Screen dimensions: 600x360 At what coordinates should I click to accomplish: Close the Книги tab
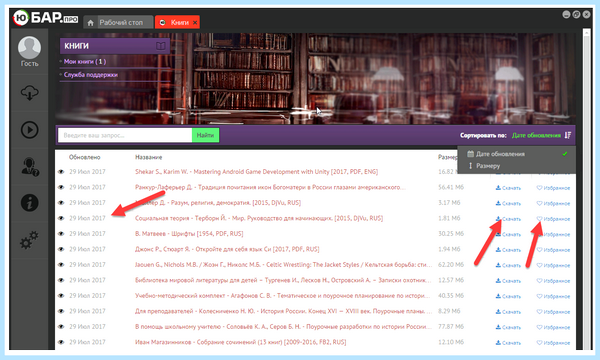click(195, 23)
